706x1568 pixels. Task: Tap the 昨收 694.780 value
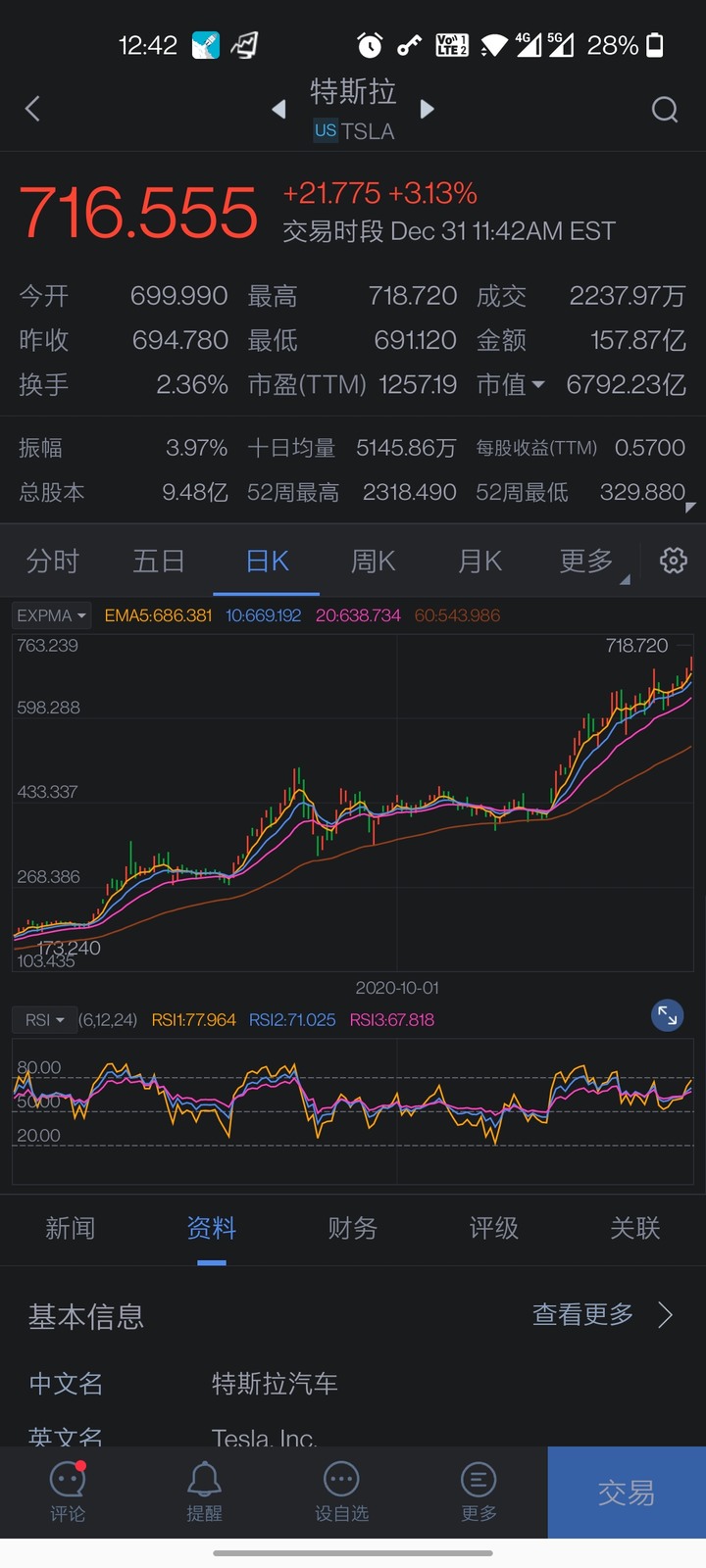(x=180, y=340)
